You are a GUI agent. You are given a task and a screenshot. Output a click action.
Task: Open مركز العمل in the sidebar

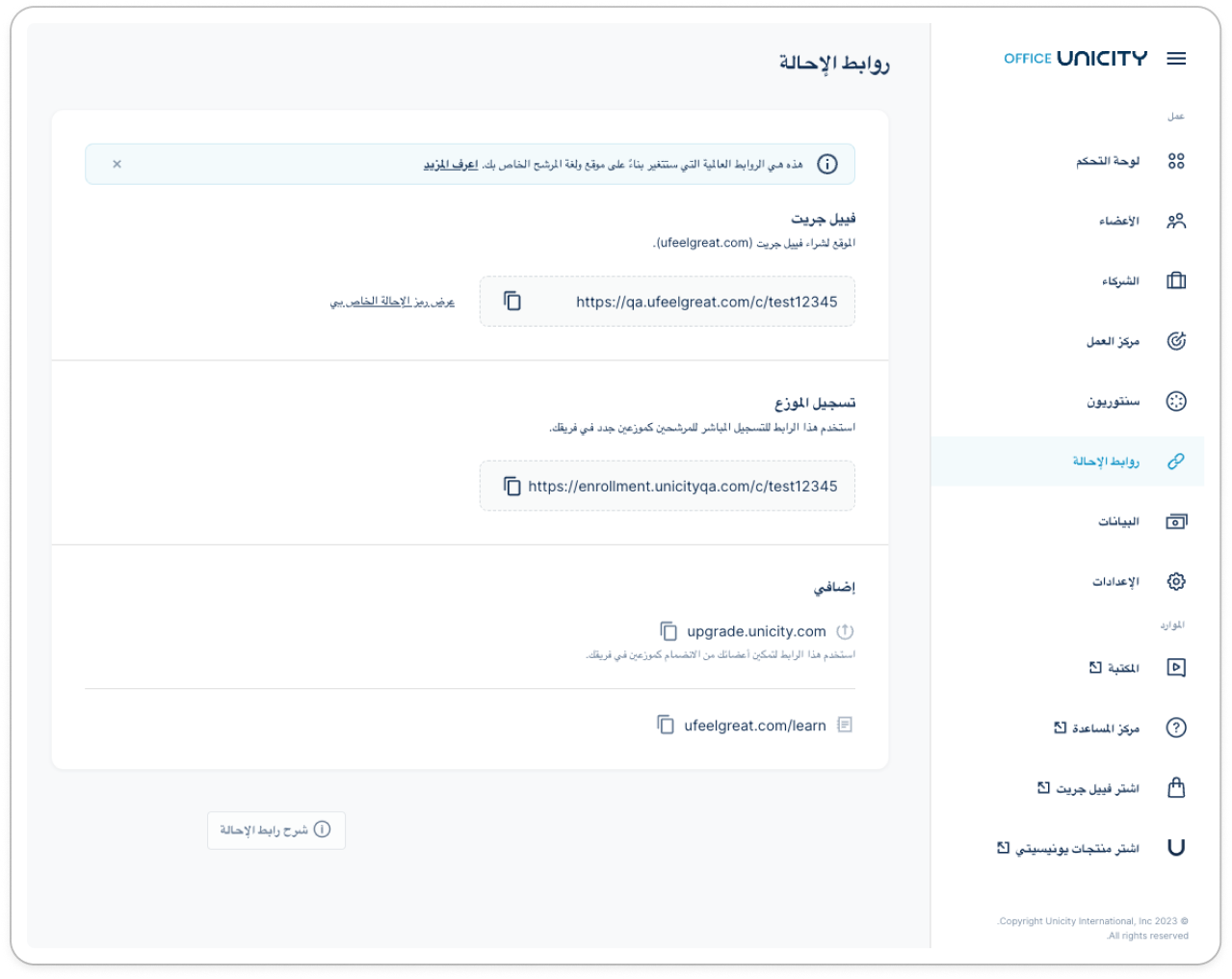[x=1114, y=341]
